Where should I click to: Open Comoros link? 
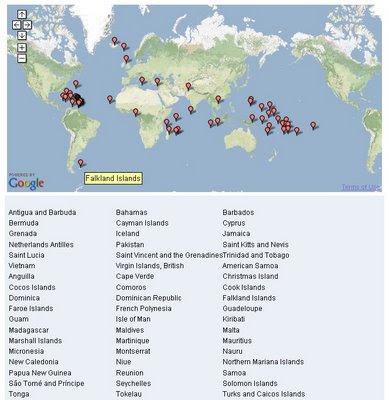click(131, 287)
